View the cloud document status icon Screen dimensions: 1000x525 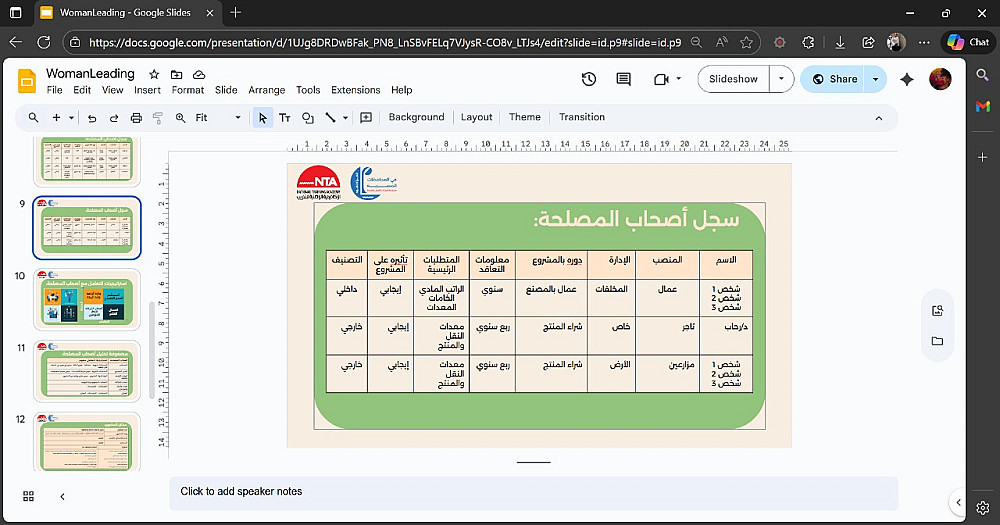point(199,74)
